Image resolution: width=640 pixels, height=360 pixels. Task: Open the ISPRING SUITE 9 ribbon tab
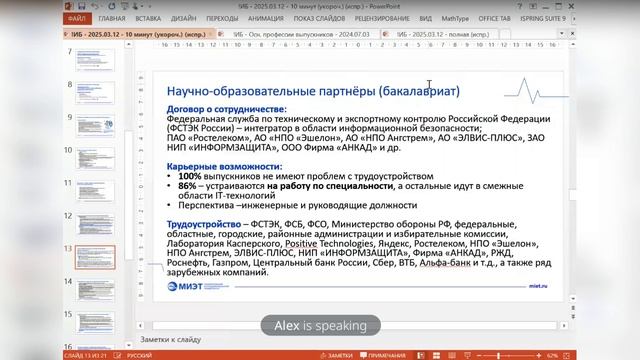tap(543, 18)
